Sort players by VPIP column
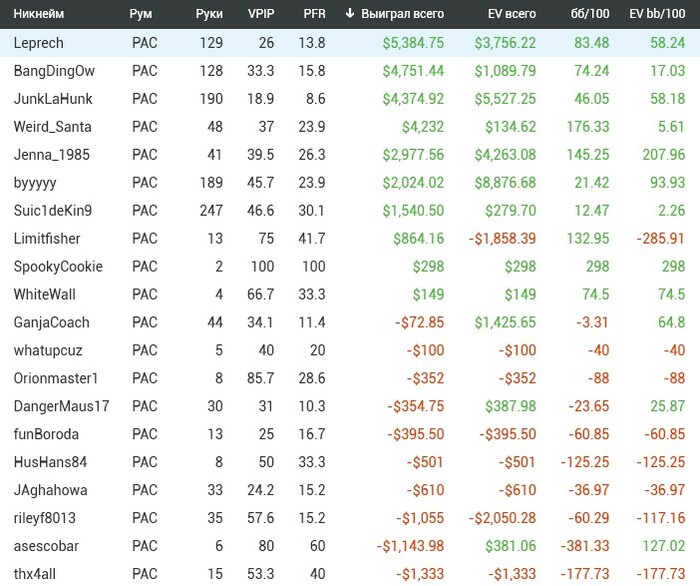 [x=261, y=14]
